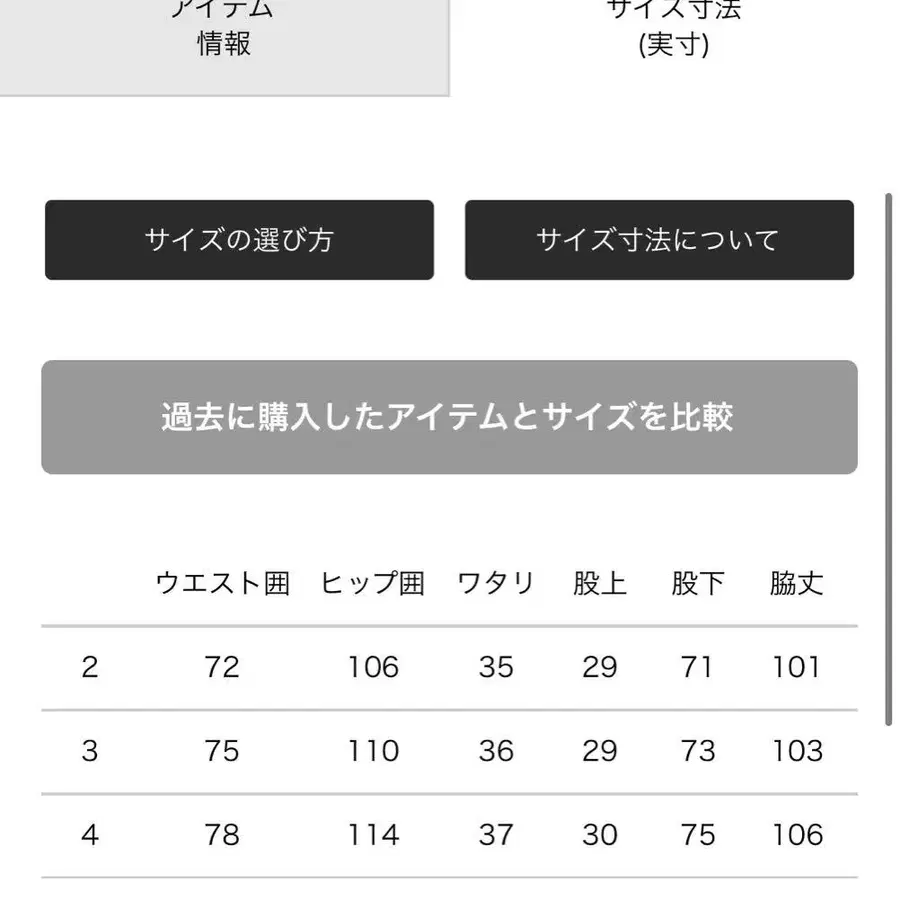Select size 2 row label
Image resolution: width=900 pixels, height=900 pixels.
(89, 667)
